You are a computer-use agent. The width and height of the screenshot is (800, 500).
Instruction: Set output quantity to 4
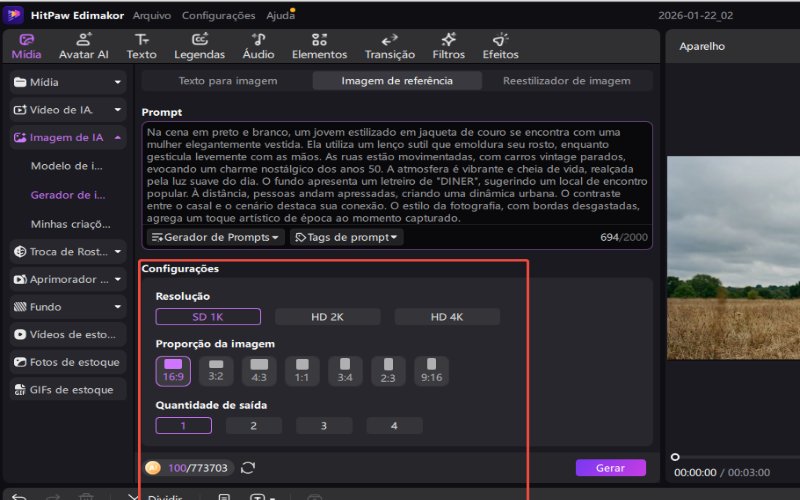coord(394,426)
